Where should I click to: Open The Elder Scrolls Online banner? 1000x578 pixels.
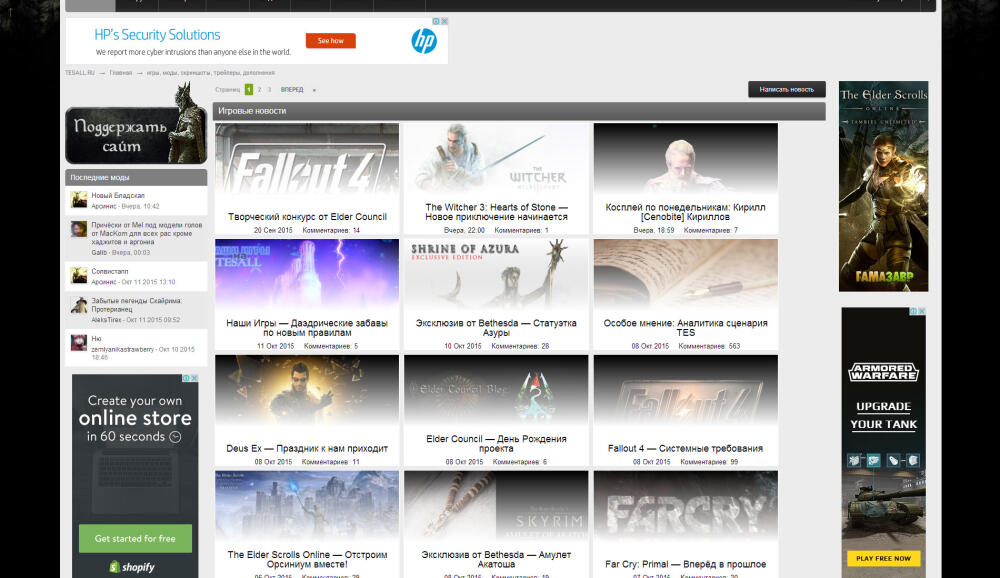pyautogui.click(x=883, y=186)
